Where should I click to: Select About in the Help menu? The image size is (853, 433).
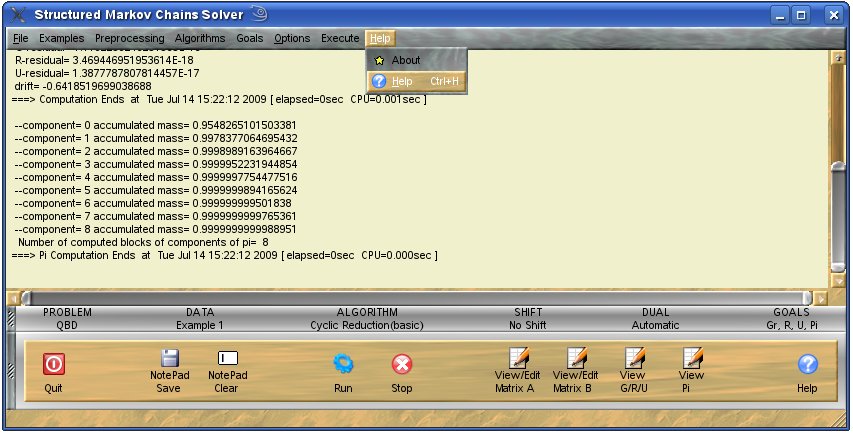[406, 60]
